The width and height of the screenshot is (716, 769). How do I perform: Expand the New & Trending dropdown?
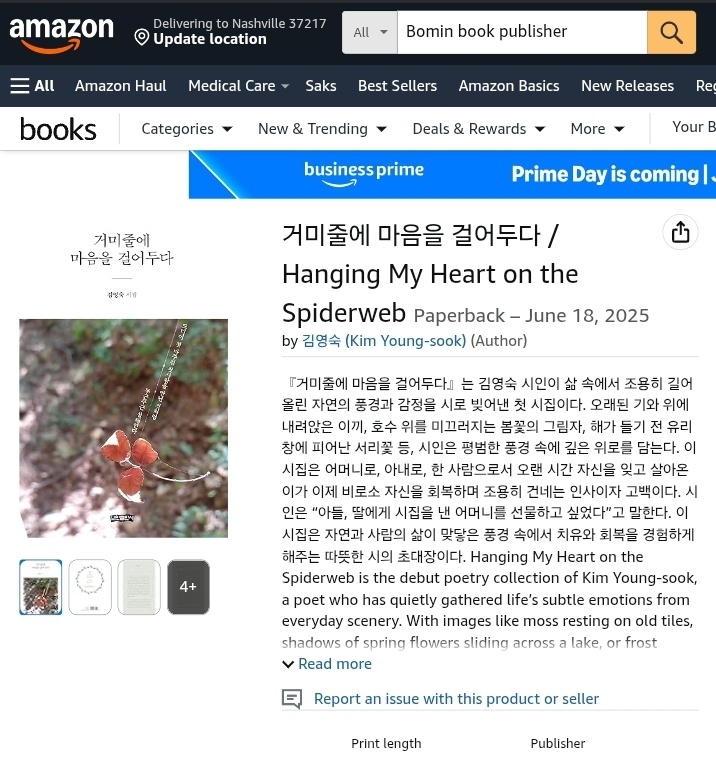322,129
